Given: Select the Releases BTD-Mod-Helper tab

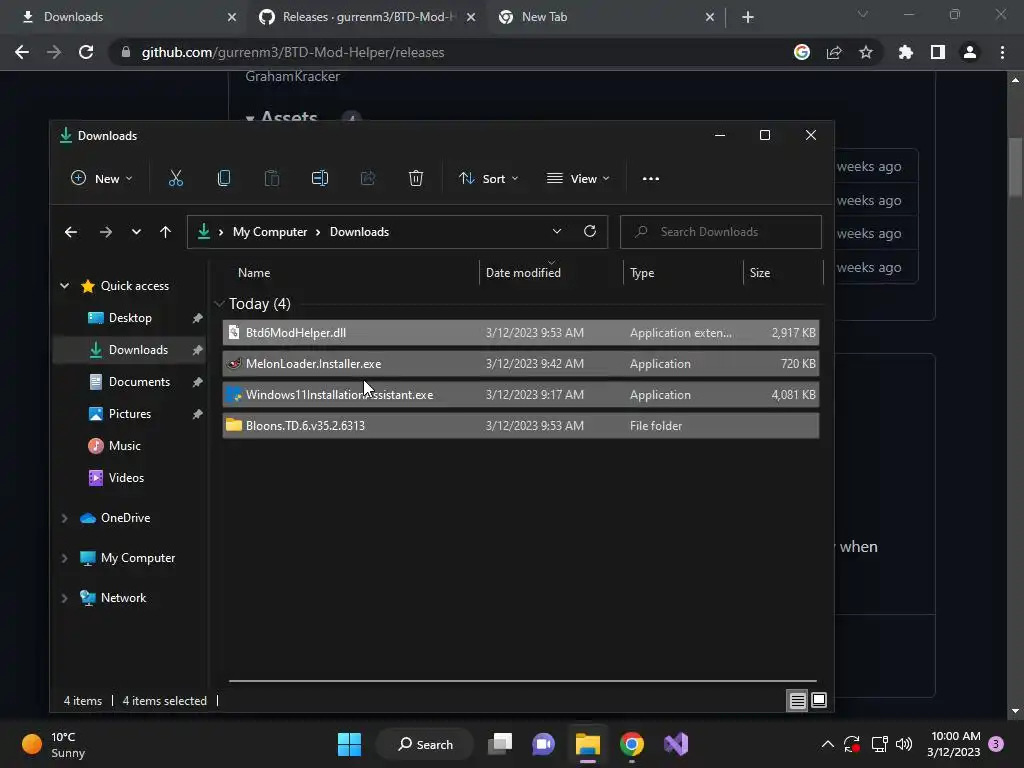Looking at the screenshot, I should (x=368, y=17).
